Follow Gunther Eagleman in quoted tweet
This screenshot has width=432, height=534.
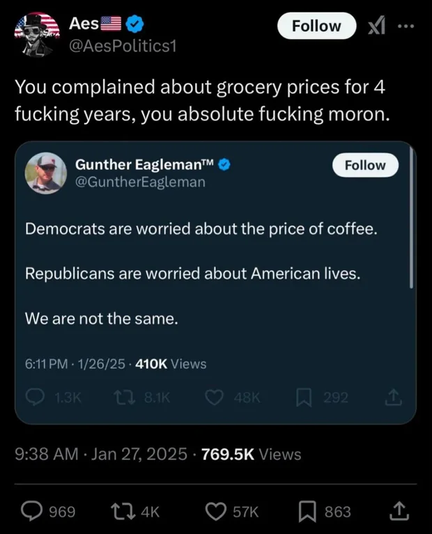point(365,165)
